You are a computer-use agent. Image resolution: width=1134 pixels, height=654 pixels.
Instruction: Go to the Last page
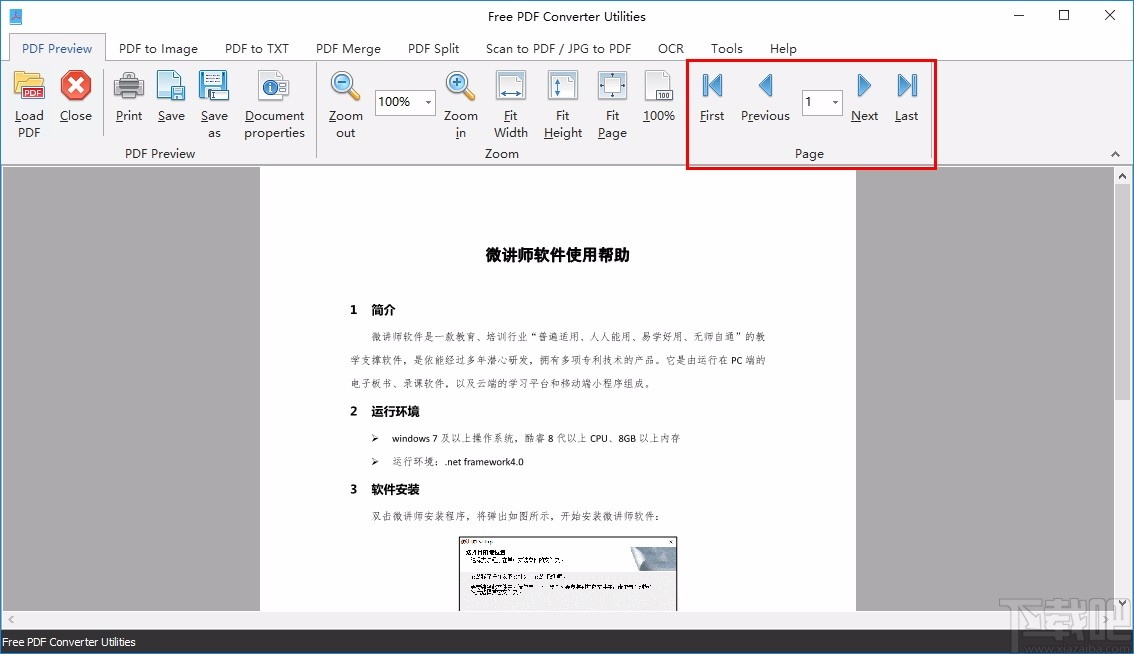pyautogui.click(x=906, y=86)
